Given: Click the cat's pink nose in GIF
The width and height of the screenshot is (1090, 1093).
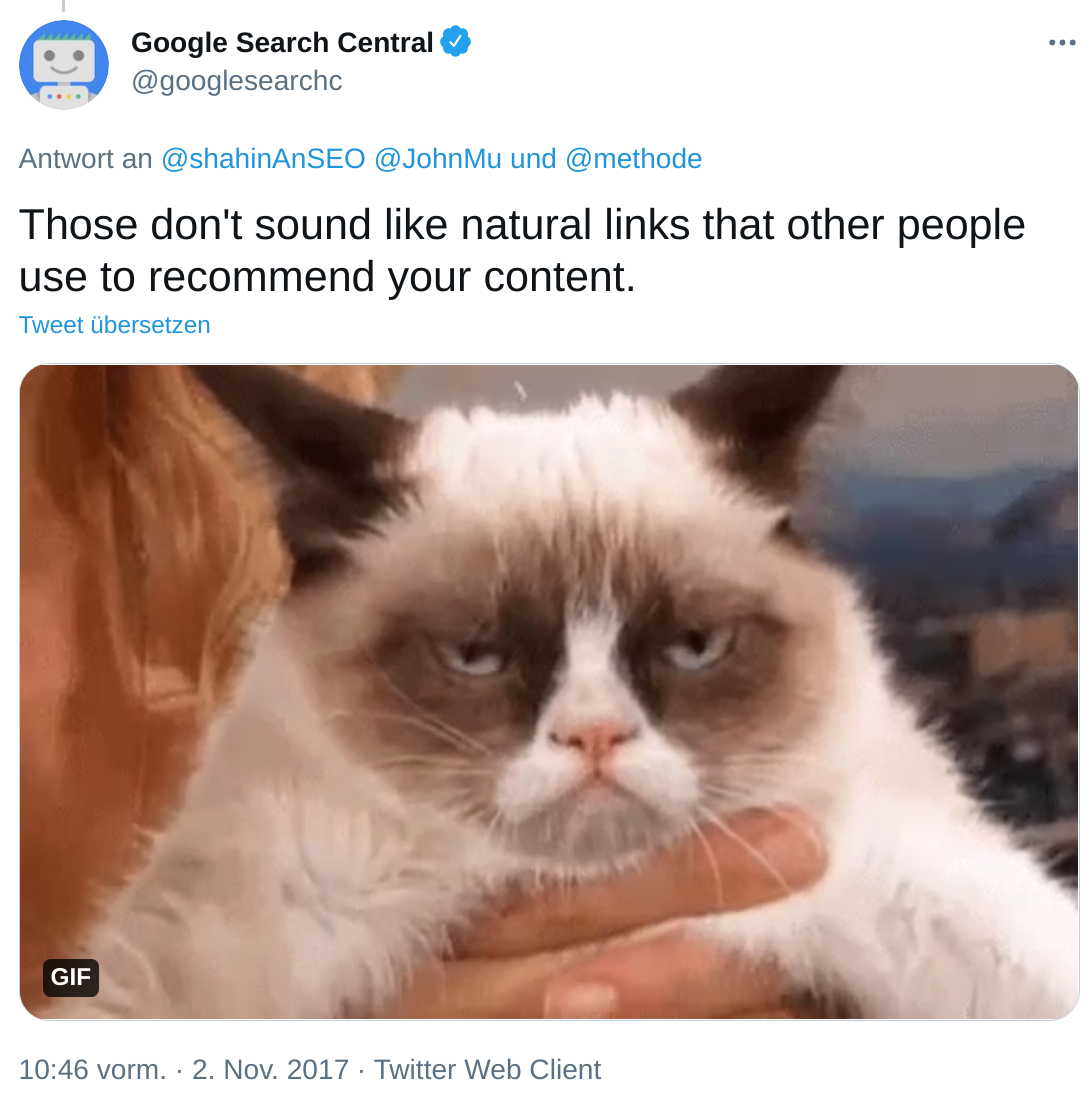Looking at the screenshot, I should (594, 741).
